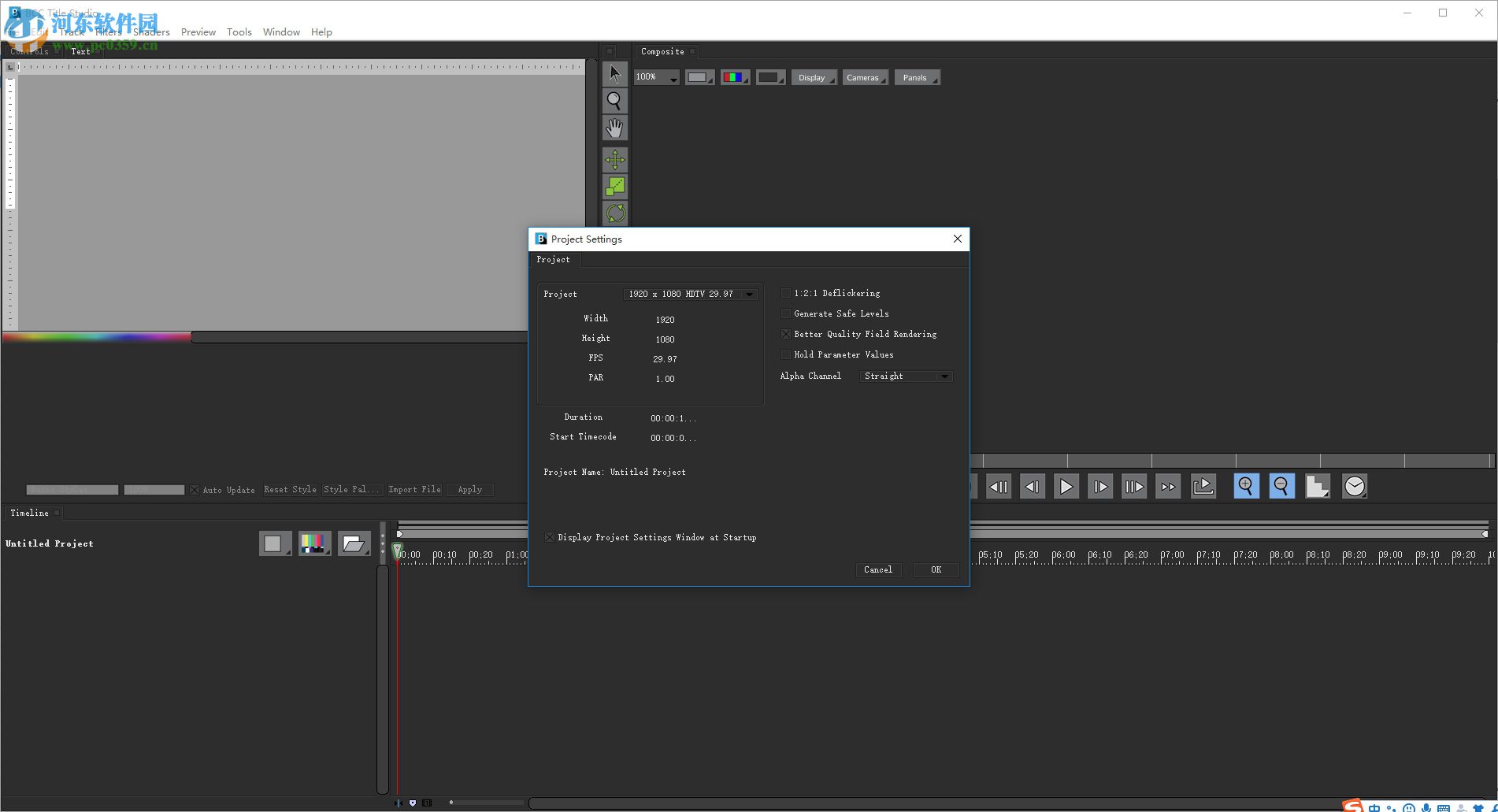Open the Panels dropdown

click(x=917, y=77)
